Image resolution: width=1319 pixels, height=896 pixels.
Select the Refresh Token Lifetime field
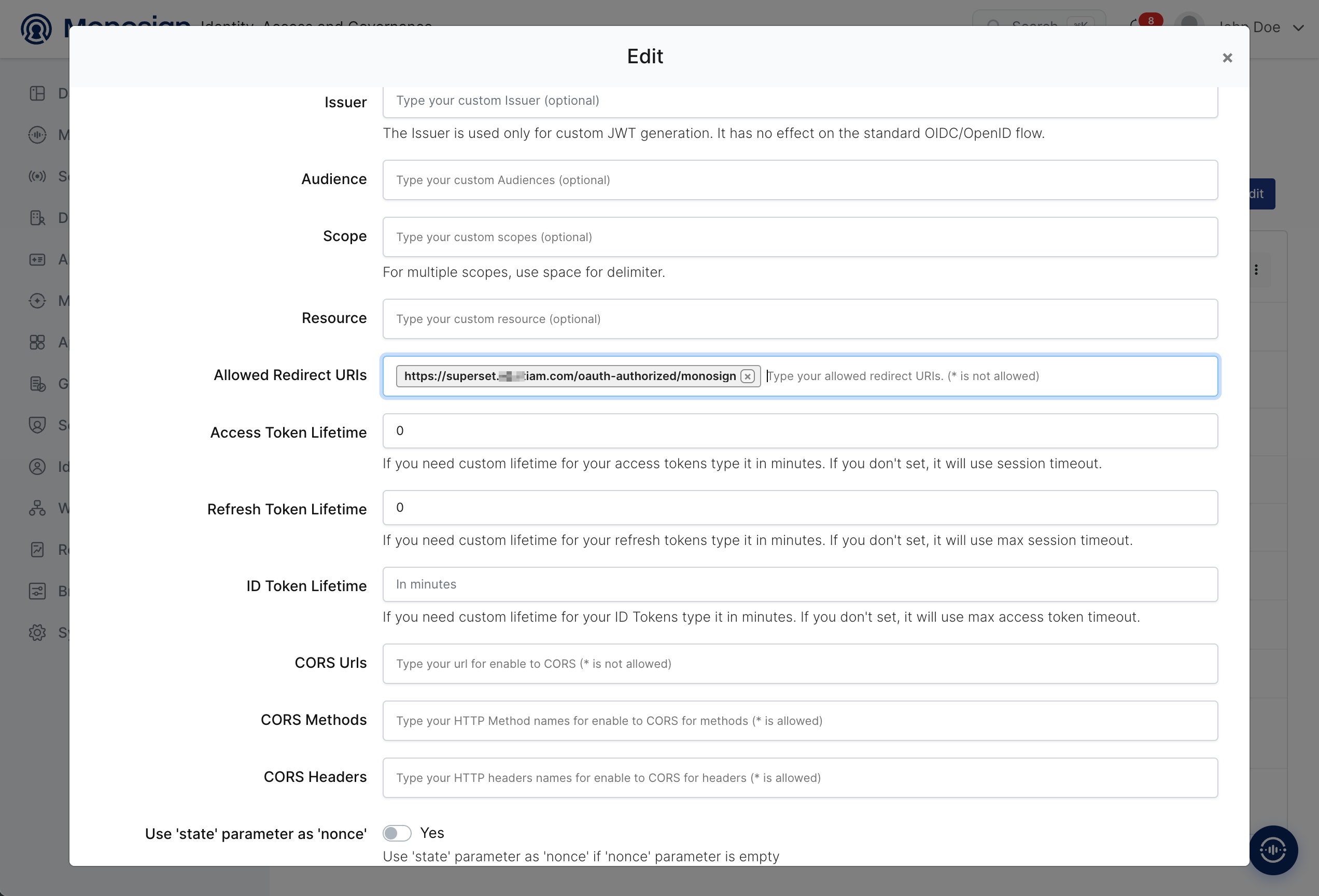[800, 507]
